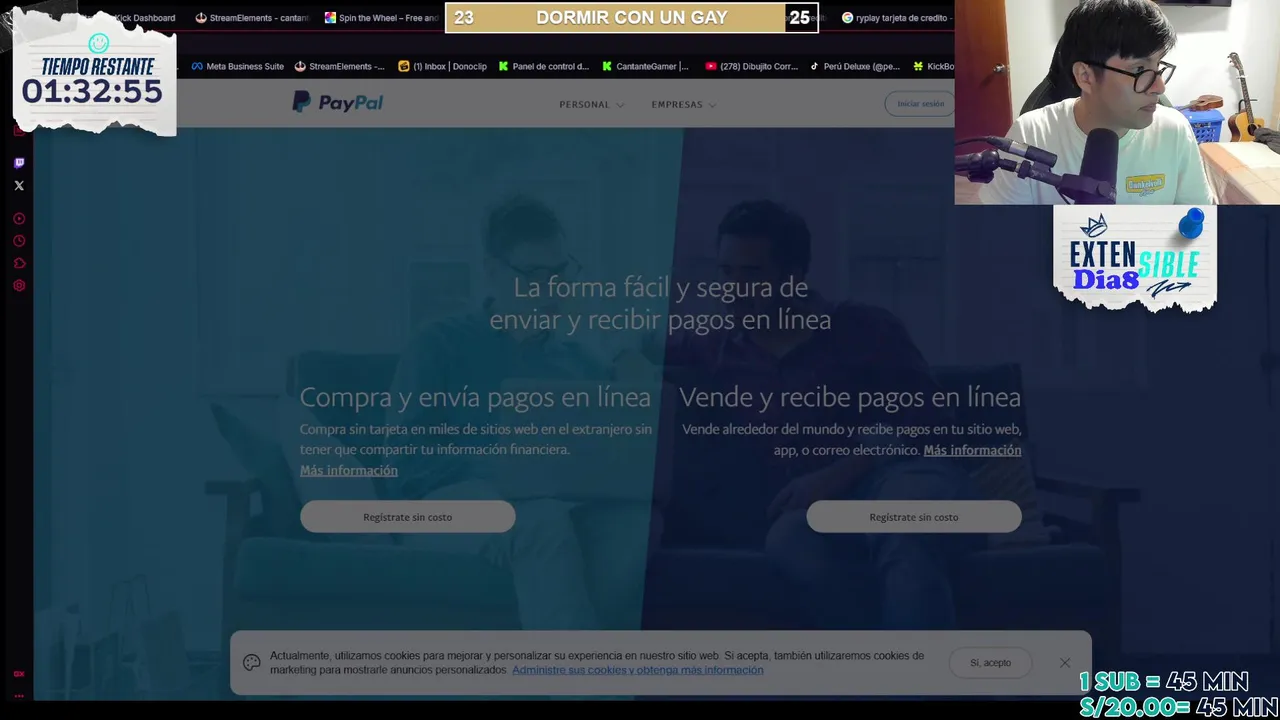Image resolution: width=1280 pixels, height=720 pixels.
Task: Open the ryplay tarjeta de credito tab
Action: tap(896, 18)
